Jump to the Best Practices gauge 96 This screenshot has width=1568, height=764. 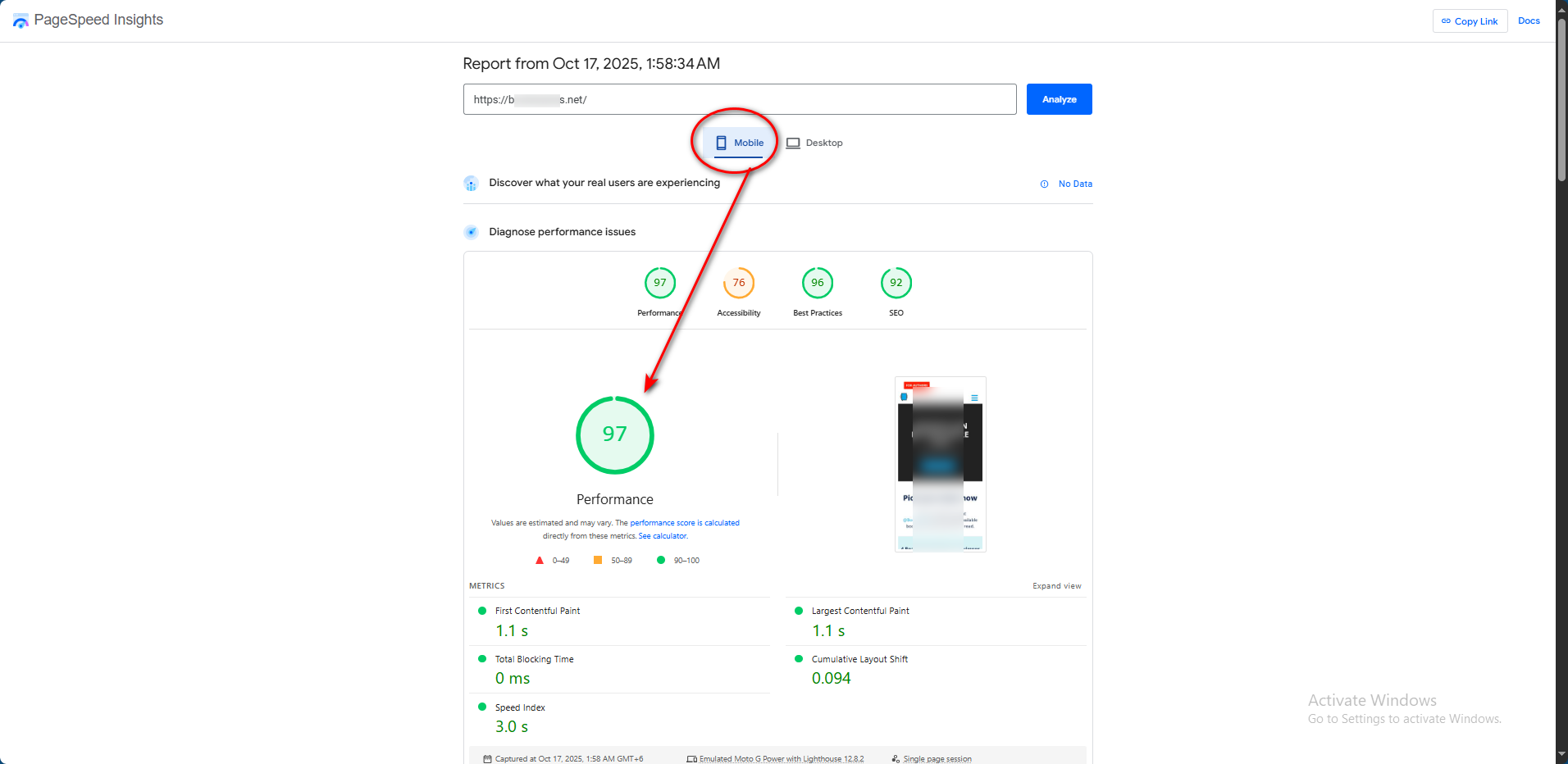(818, 283)
